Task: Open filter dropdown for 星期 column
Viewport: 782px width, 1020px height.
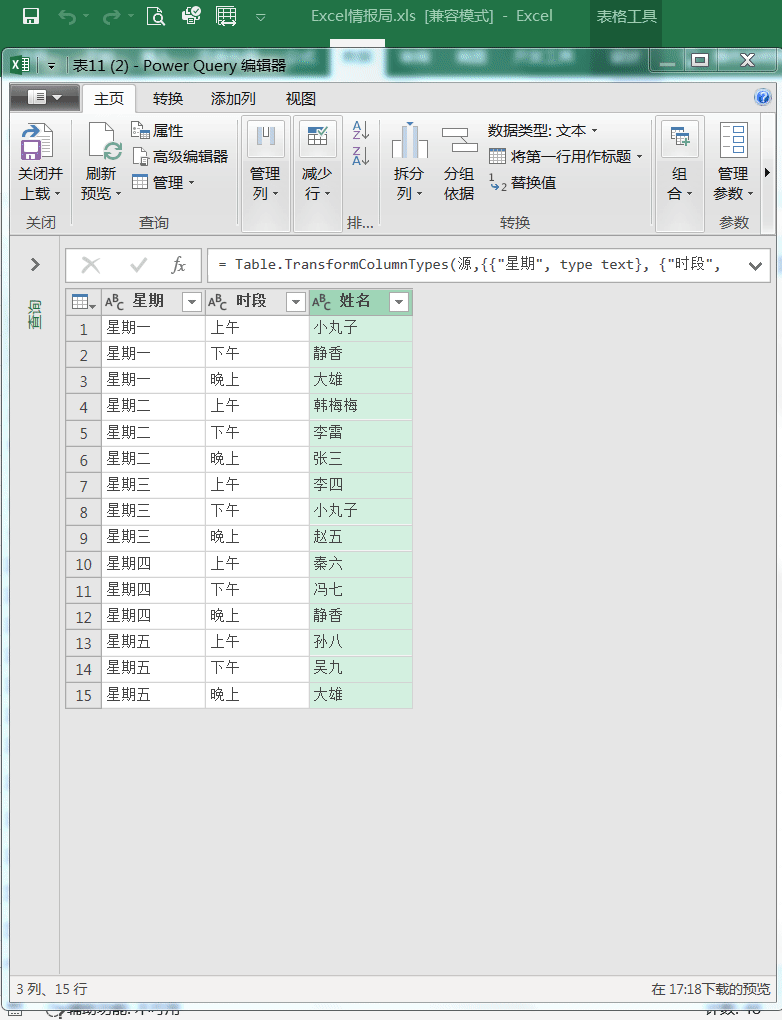Action: 191,302
